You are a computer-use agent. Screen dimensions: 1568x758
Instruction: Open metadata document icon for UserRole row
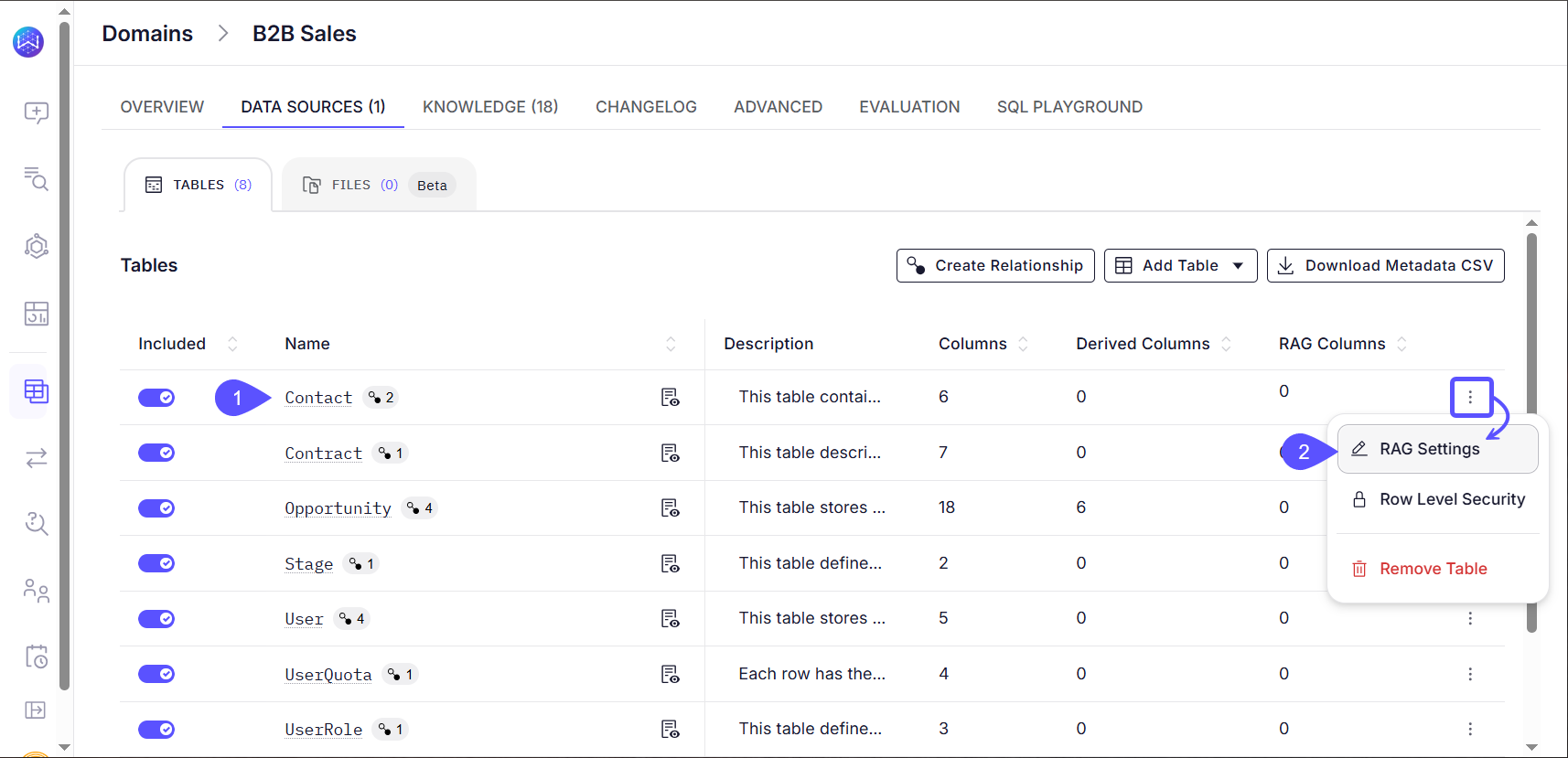coord(670,729)
